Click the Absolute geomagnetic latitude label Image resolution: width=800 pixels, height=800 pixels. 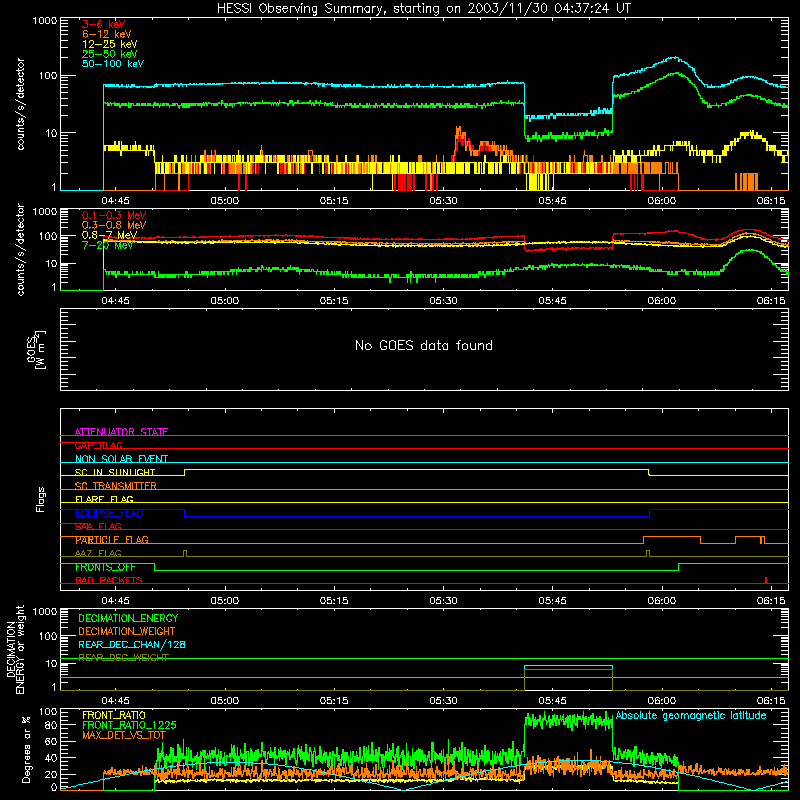tap(691, 715)
